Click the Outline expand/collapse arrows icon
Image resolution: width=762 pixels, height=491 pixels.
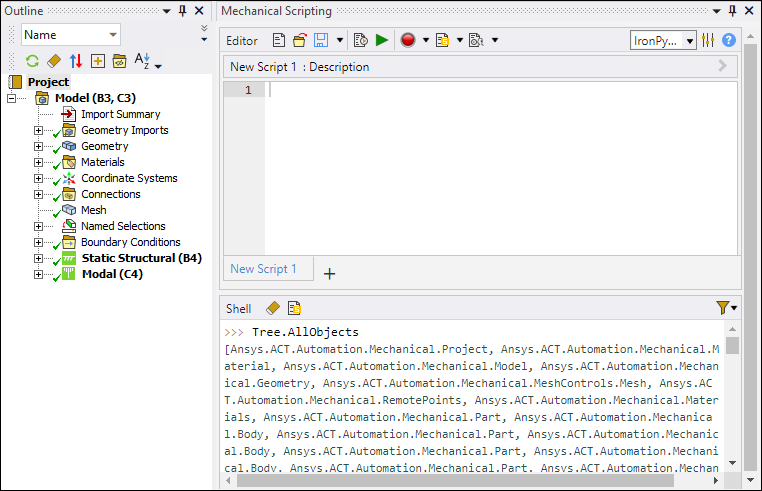point(76,61)
